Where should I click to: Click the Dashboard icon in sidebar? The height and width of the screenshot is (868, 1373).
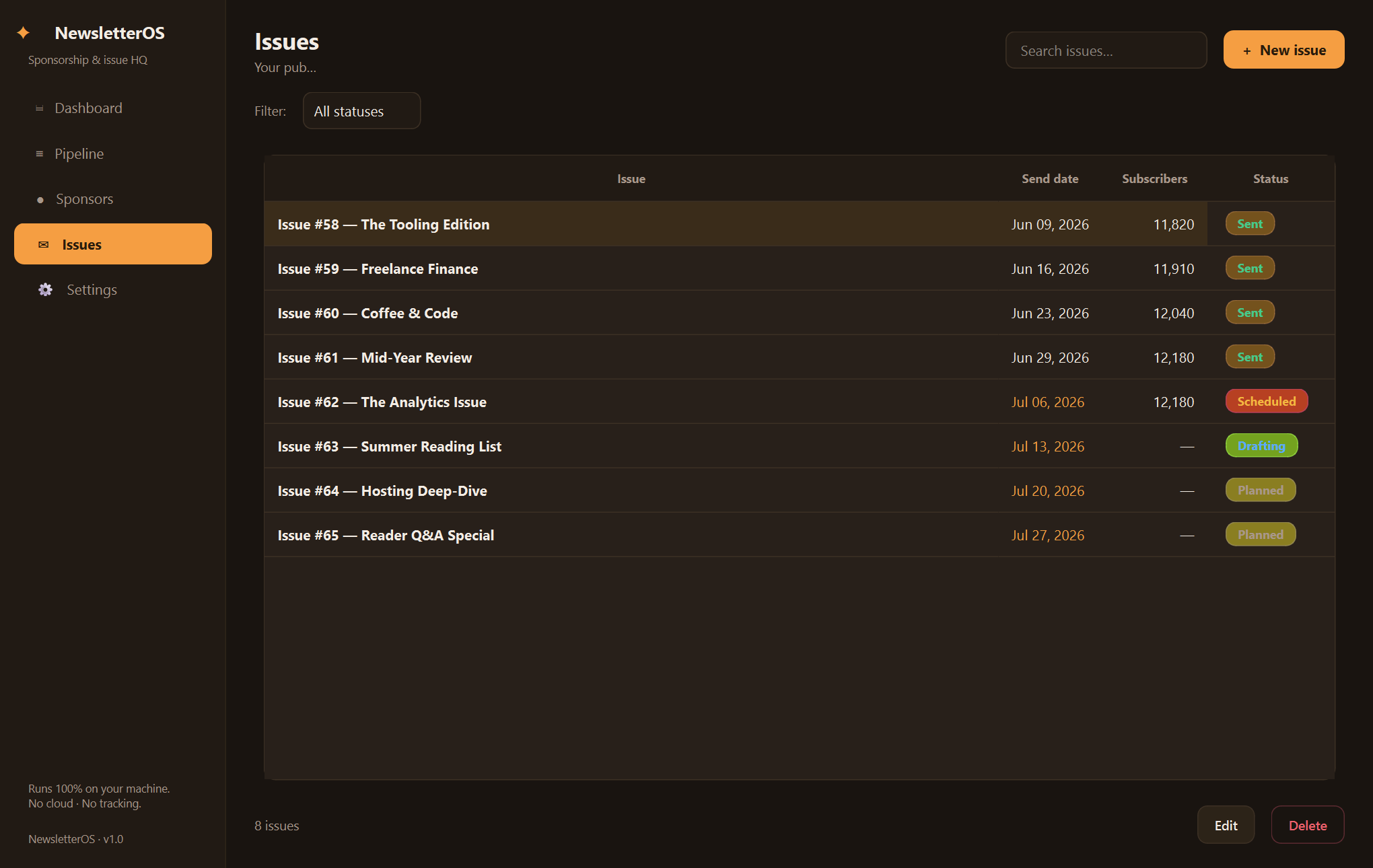(40, 108)
